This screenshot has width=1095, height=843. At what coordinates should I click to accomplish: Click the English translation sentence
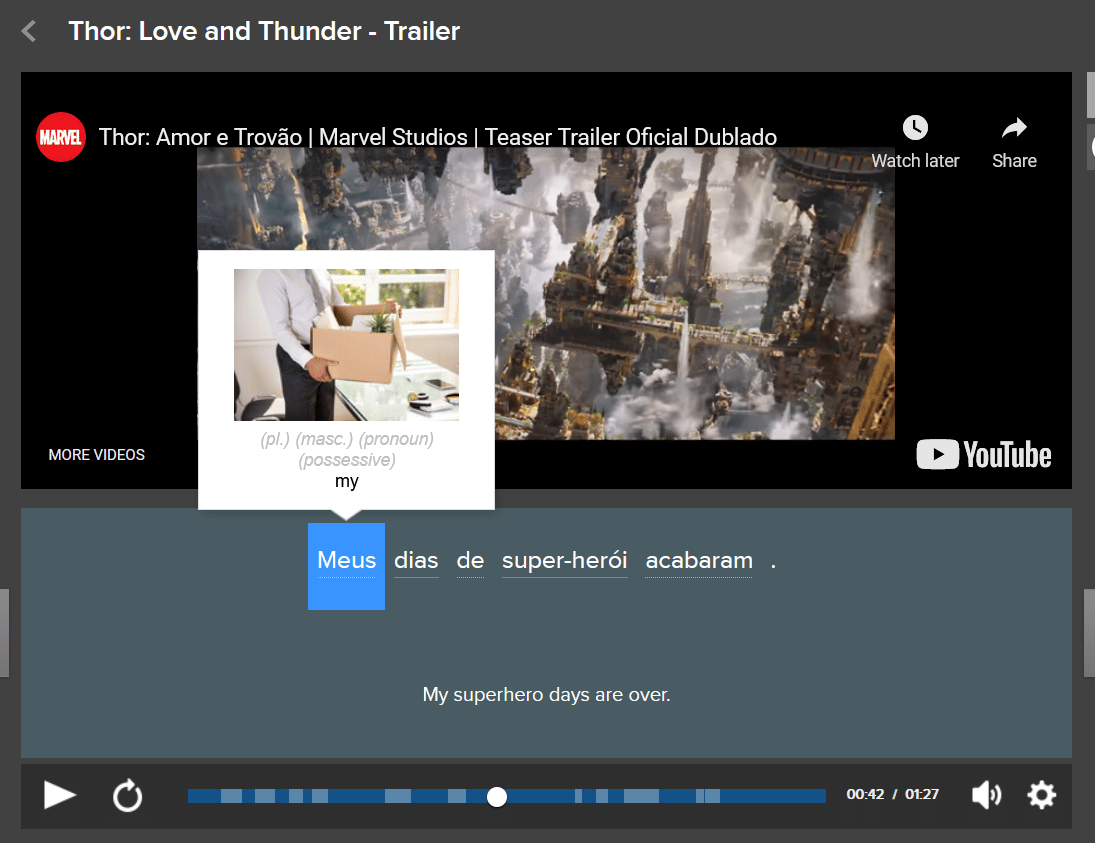tap(546, 694)
